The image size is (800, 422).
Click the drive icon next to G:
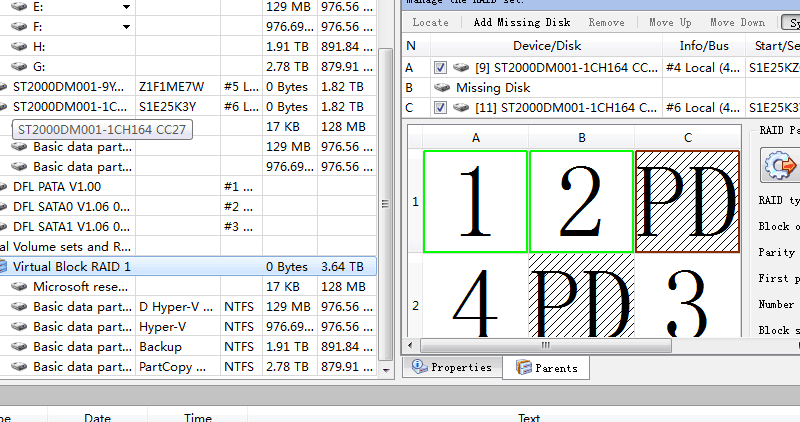point(20,67)
